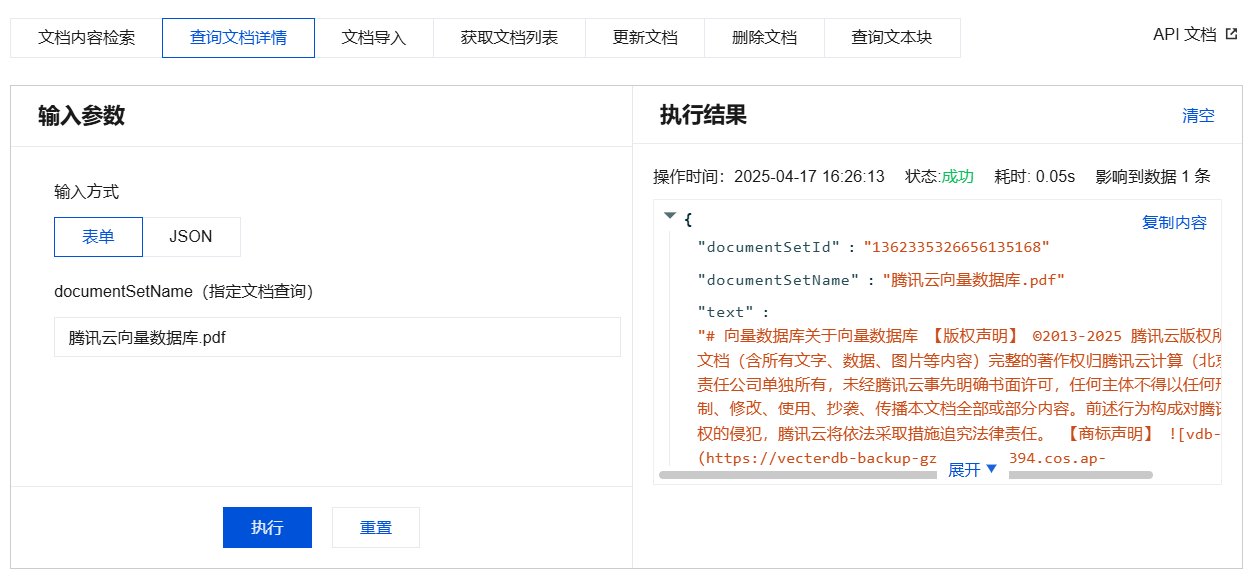The height and width of the screenshot is (569, 1247).
Task: Switch to the 文档导入 tab
Action: 374,38
